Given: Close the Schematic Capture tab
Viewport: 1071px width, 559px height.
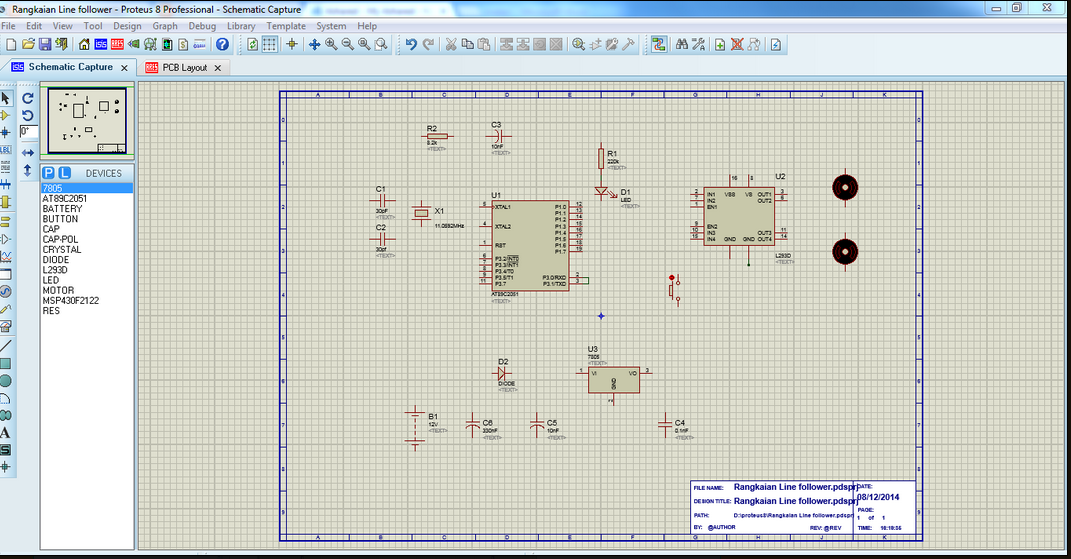Looking at the screenshot, I should coord(124,68).
